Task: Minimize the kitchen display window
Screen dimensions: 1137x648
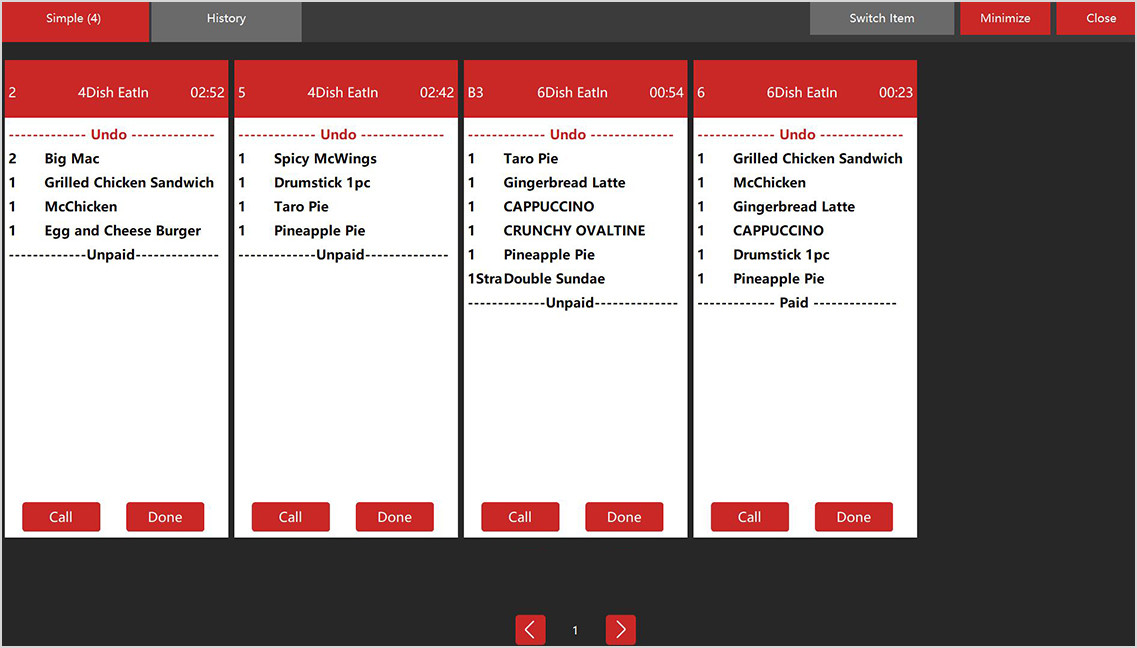Action: click(x=1005, y=19)
